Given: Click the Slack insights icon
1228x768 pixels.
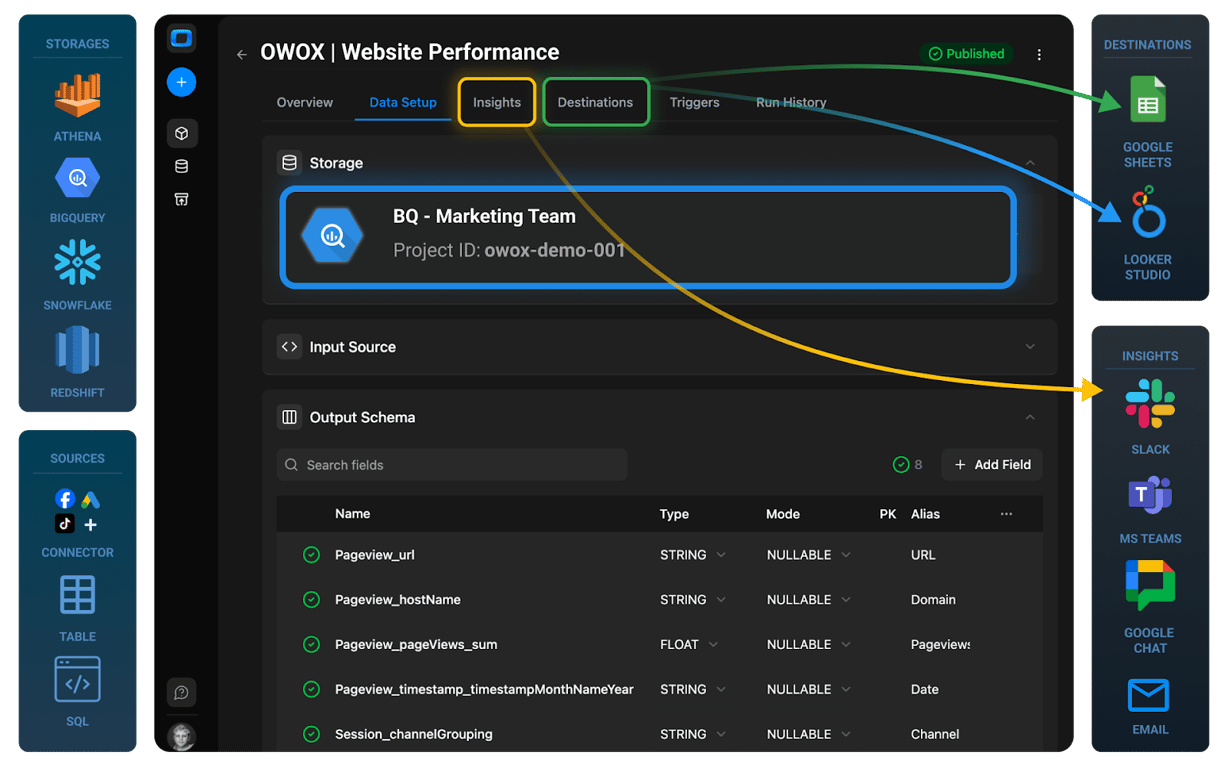Looking at the screenshot, I should tap(1150, 404).
